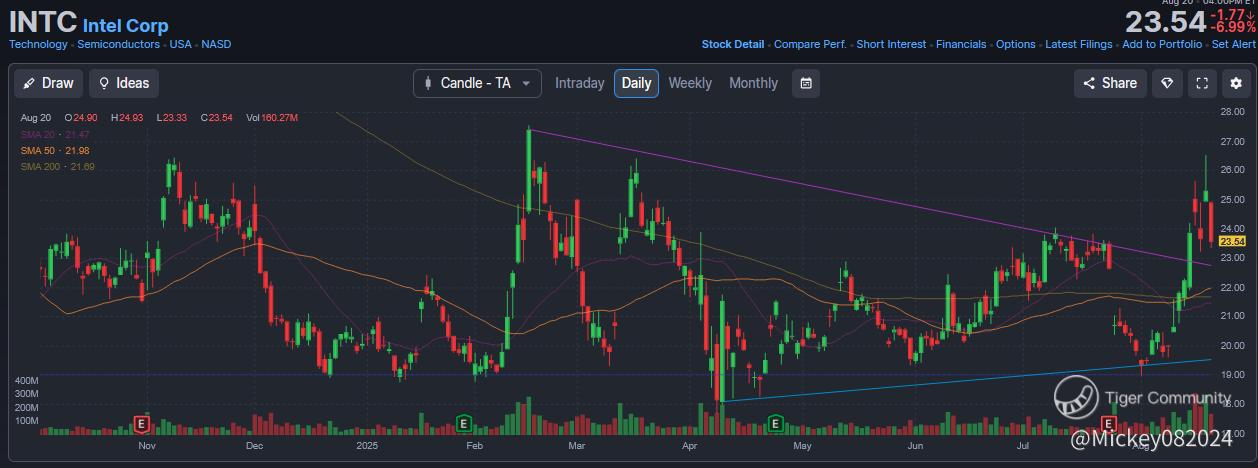The height and width of the screenshot is (468, 1258).
Task: Open the Short Interest link
Action: coord(891,44)
